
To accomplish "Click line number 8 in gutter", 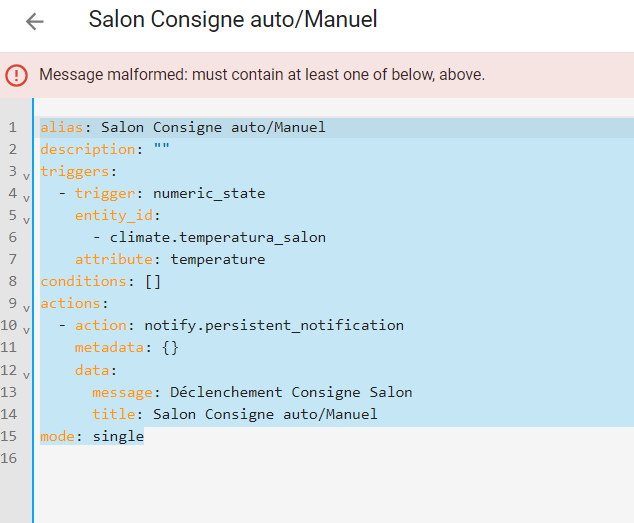I will [13, 281].
